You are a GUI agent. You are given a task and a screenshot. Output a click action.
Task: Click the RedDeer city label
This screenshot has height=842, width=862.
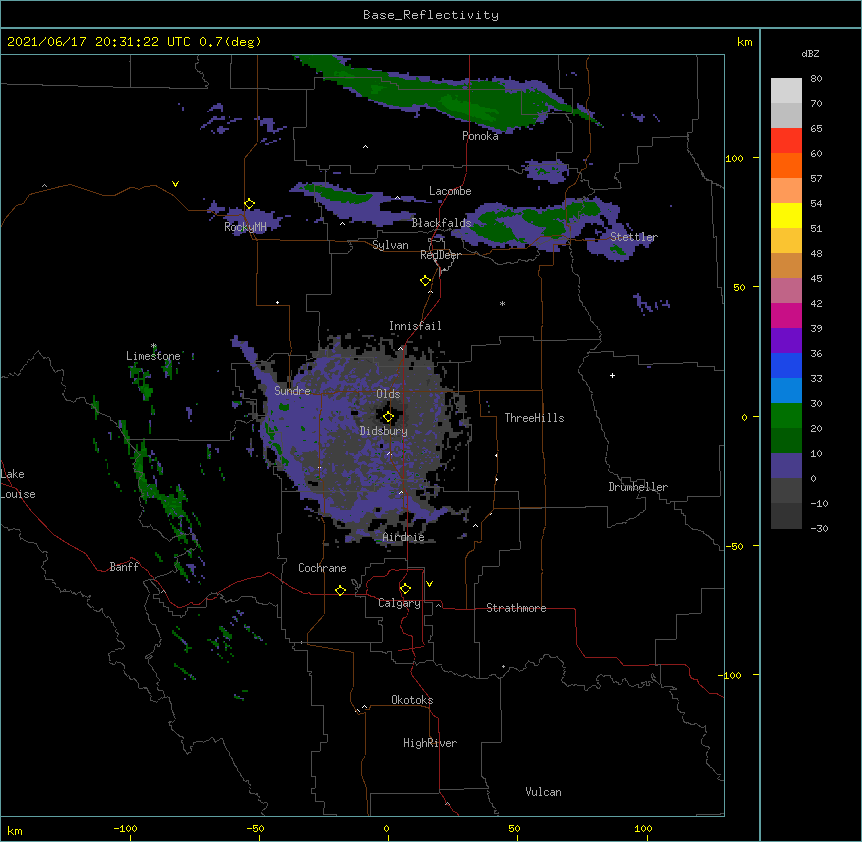pos(440,255)
